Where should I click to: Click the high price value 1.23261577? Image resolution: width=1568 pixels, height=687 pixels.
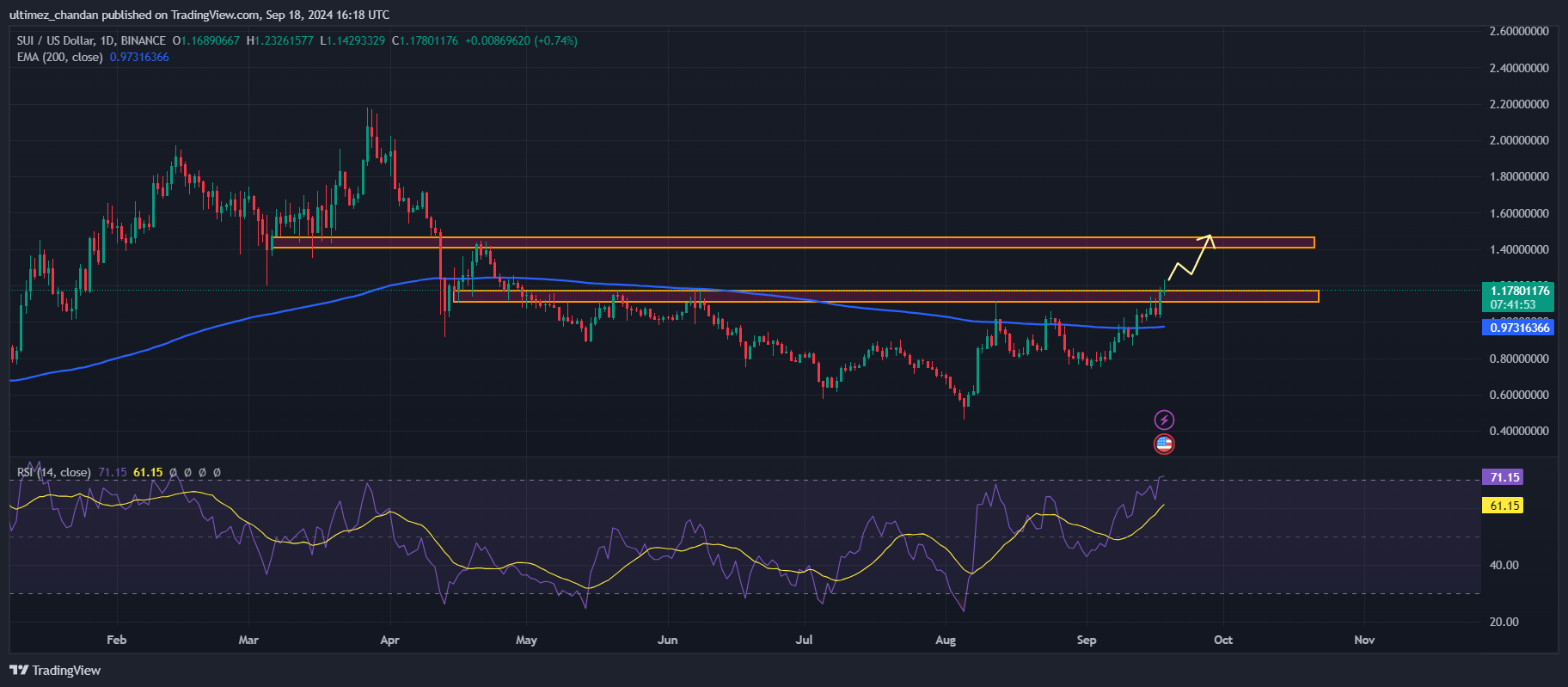point(284,40)
